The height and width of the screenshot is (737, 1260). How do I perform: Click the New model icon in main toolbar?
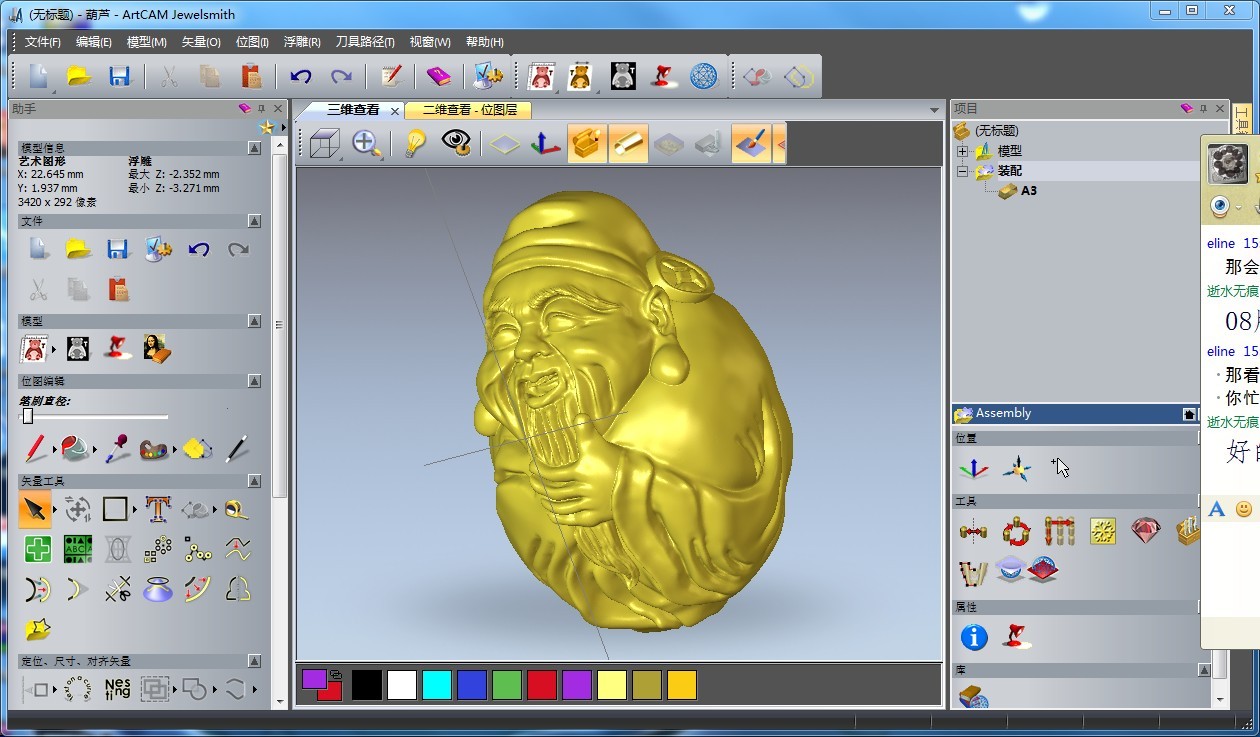pyautogui.click(x=38, y=76)
